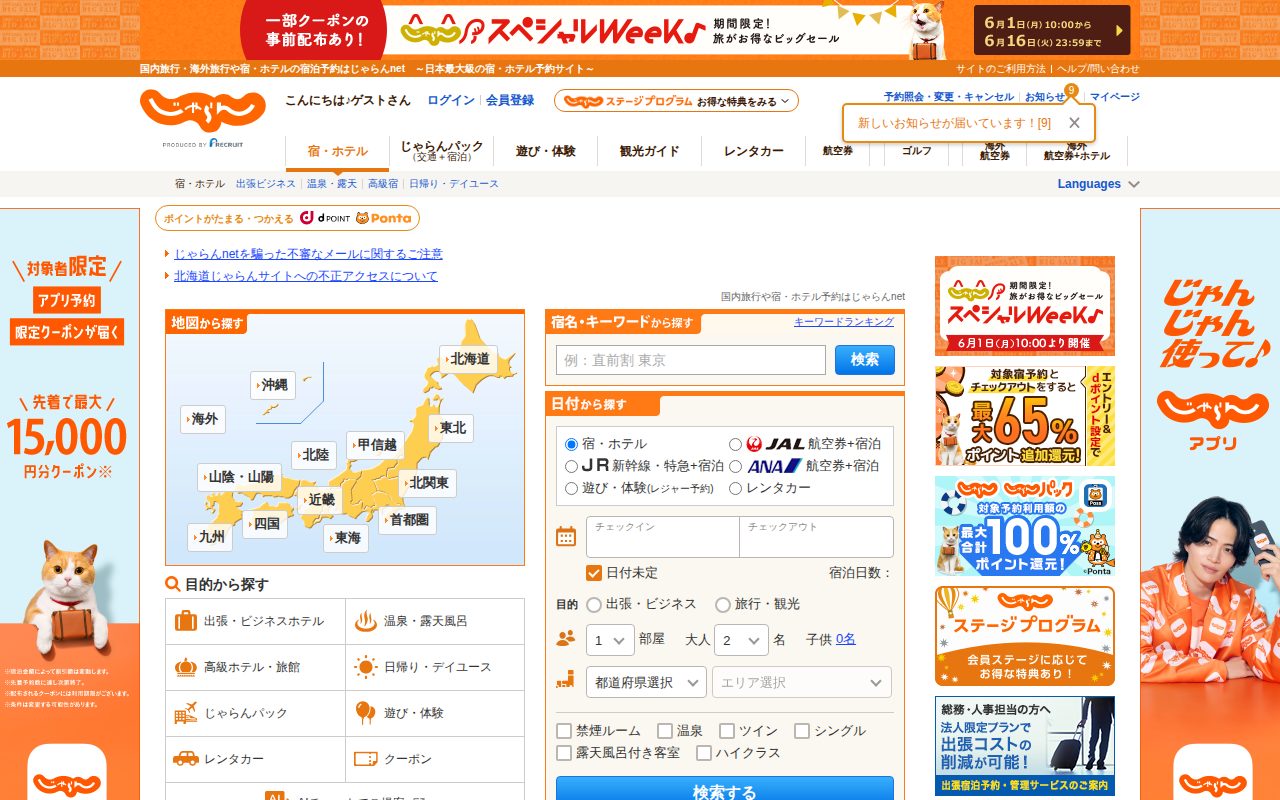Click the 検索する button
The height and width of the screenshot is (800, 1280).
click(725, 790)
